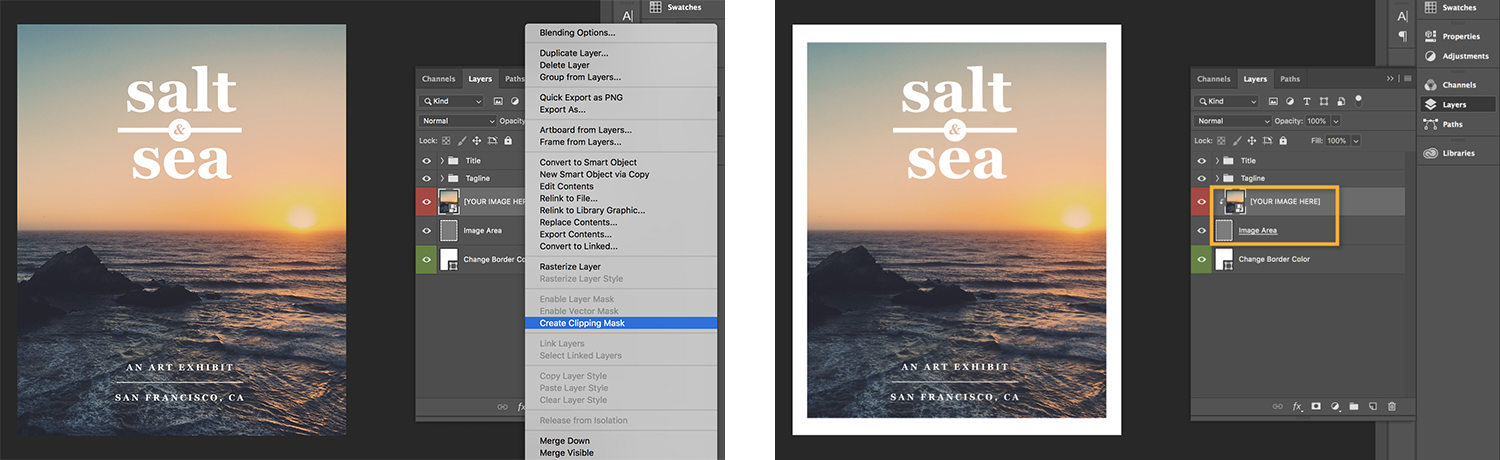Choose Create Clipping Mask from the context menu
Screen dimensions: 1500x460
582,323
